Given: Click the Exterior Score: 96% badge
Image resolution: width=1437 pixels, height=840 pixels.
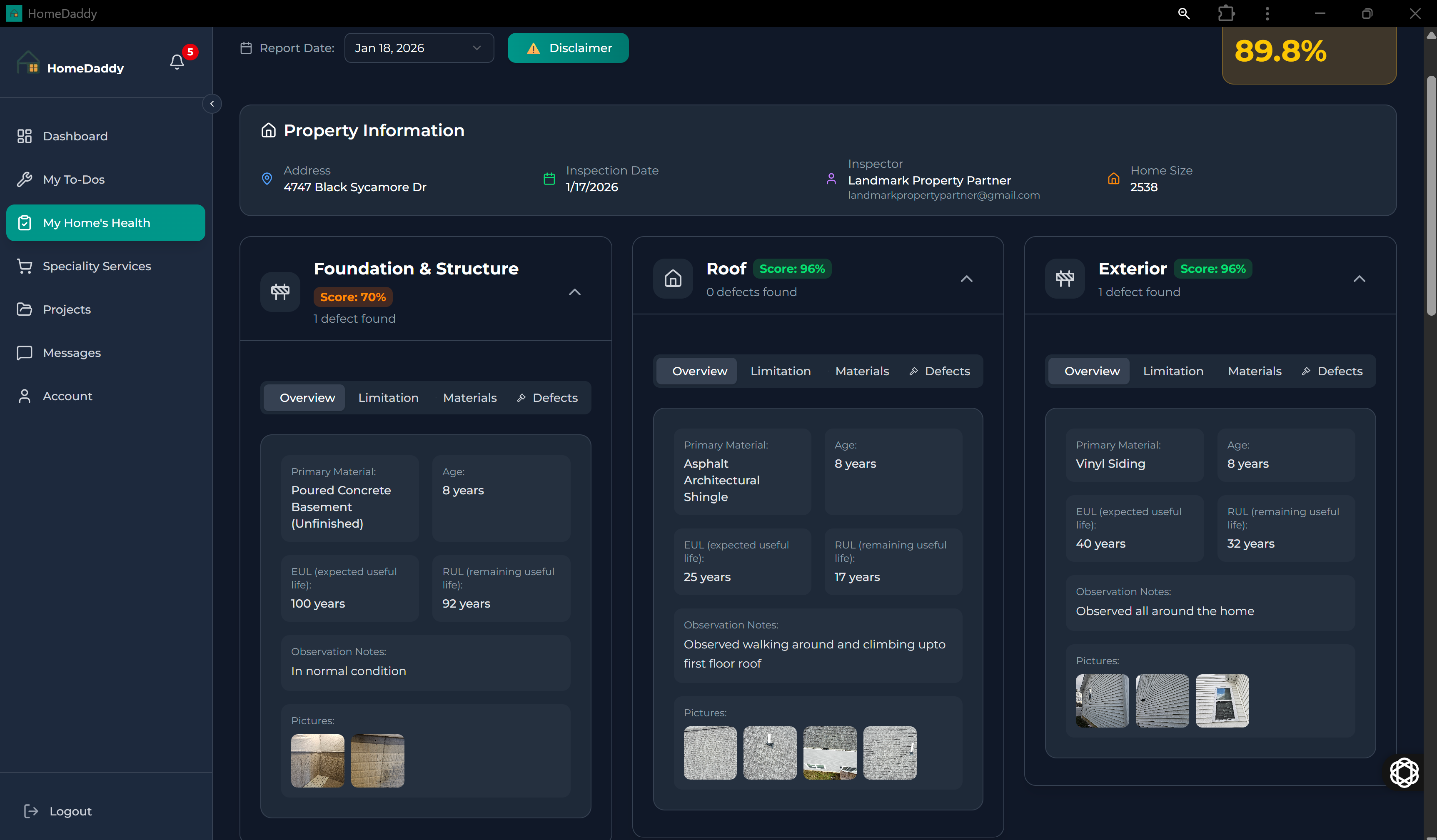Looking at the screenshot, I should click(1213, 269).
